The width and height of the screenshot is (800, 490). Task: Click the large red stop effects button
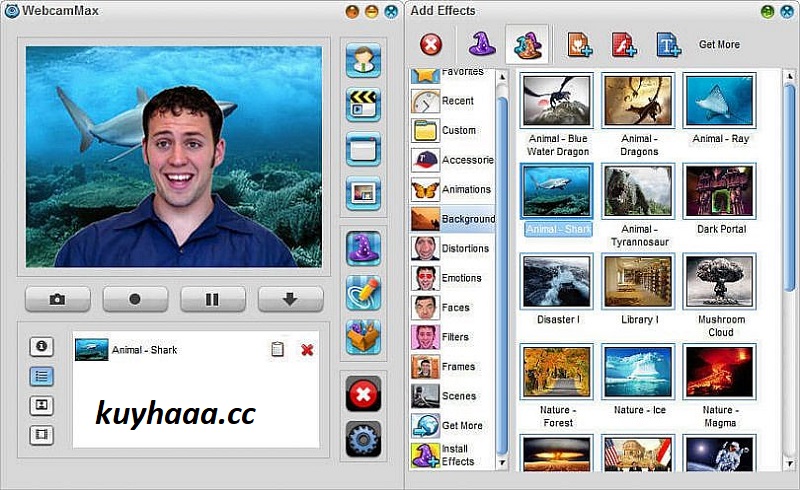tap(363, 394)
